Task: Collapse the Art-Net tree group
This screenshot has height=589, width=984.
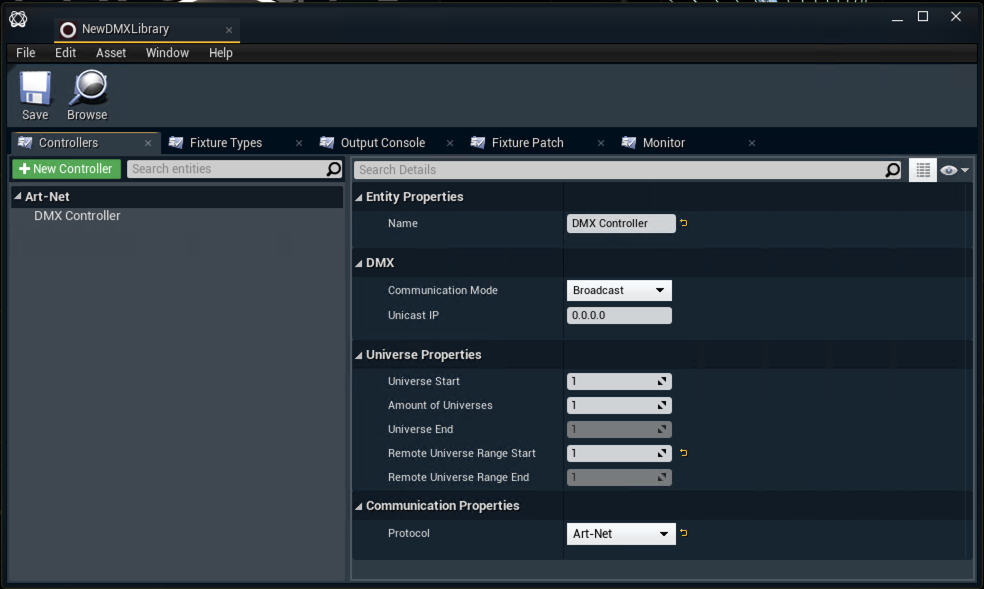Action: 18,197
